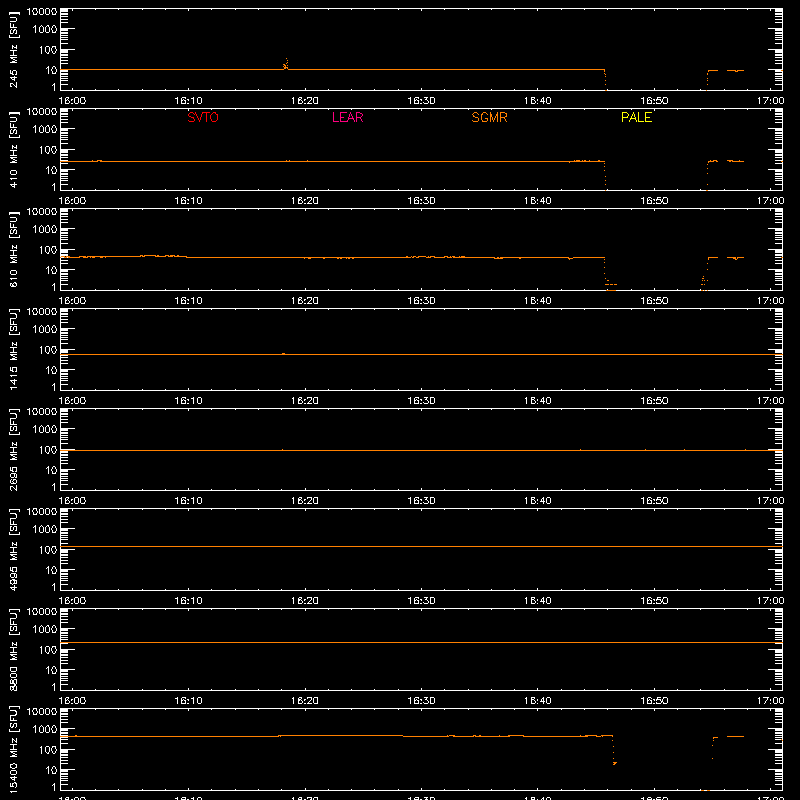Click 16:30 time label under 245 MHz plot
Screen dimensions: 800x800
tap(421, 101)
